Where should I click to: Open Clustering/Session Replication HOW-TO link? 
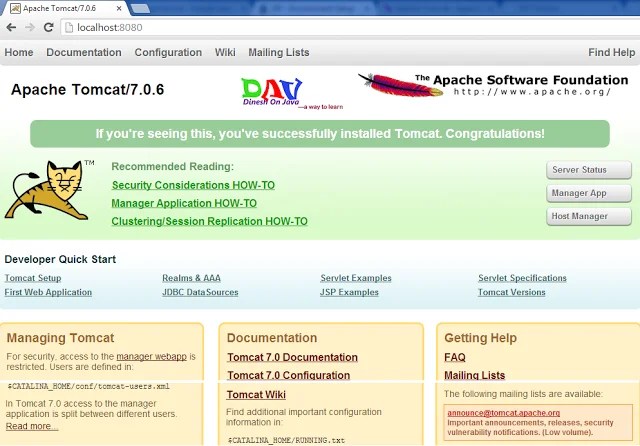209,221
